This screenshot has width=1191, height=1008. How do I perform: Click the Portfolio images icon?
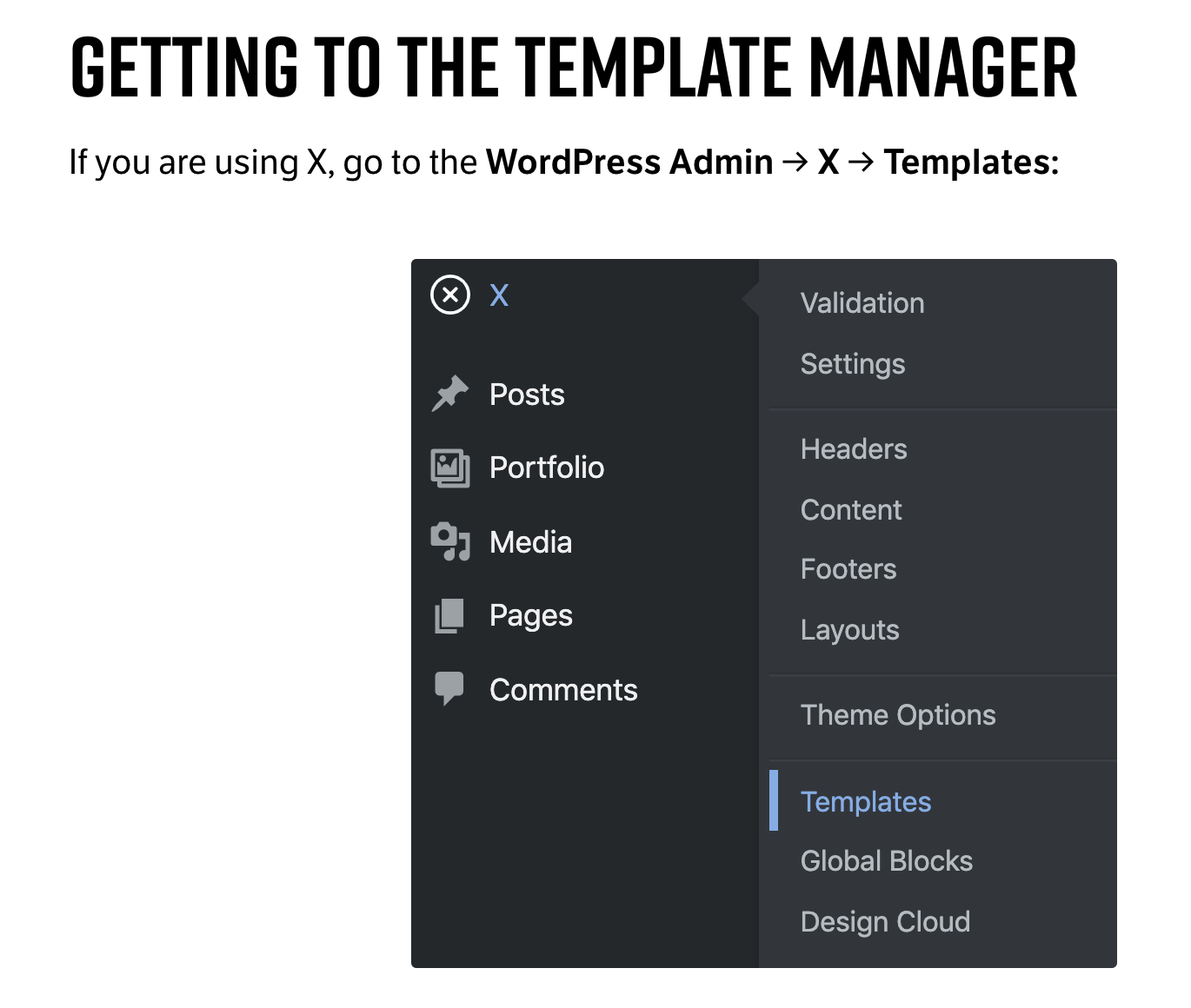point(450,468)
